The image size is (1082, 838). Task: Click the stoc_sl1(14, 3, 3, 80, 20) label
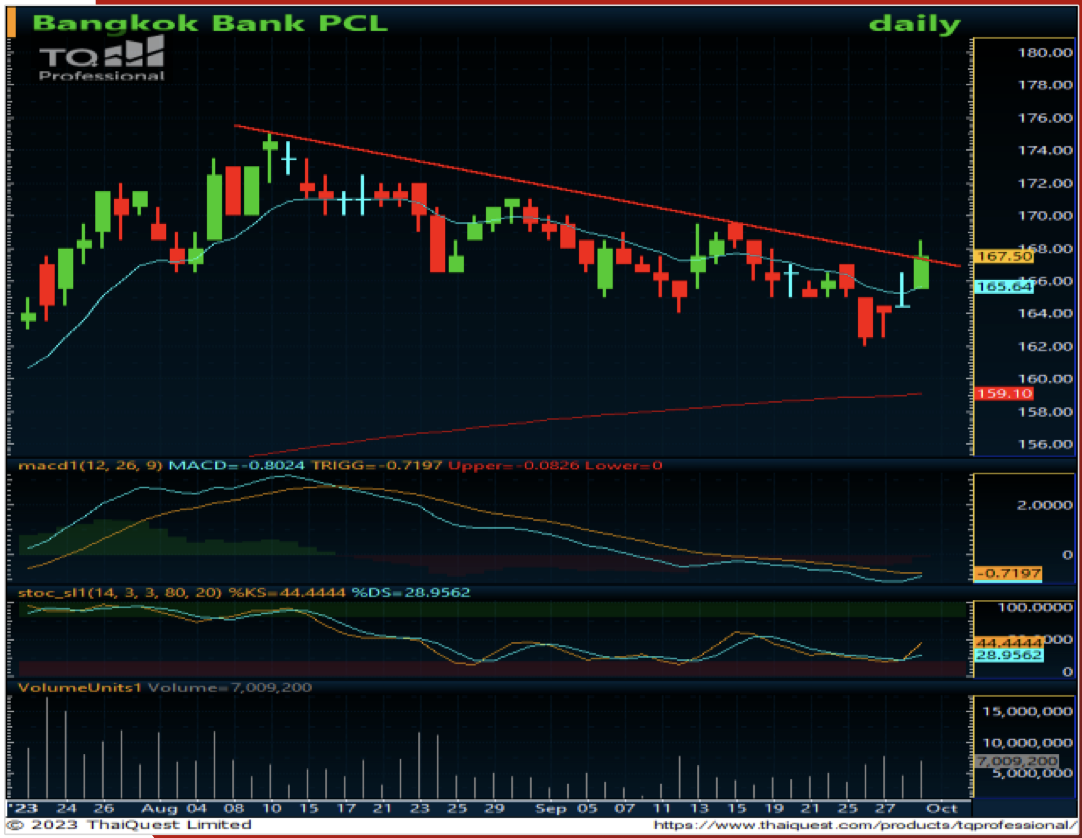coord(120,592)
